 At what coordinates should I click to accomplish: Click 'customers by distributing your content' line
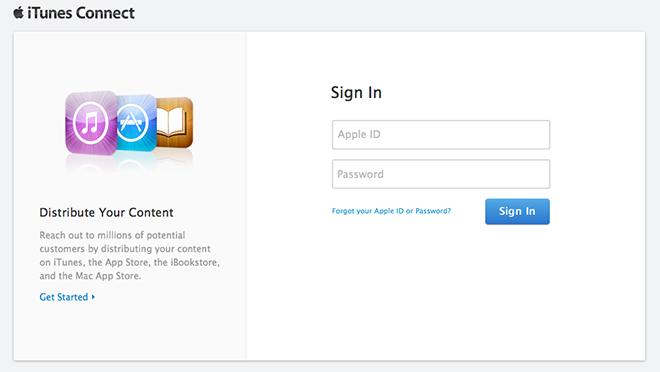click(125, 249)
